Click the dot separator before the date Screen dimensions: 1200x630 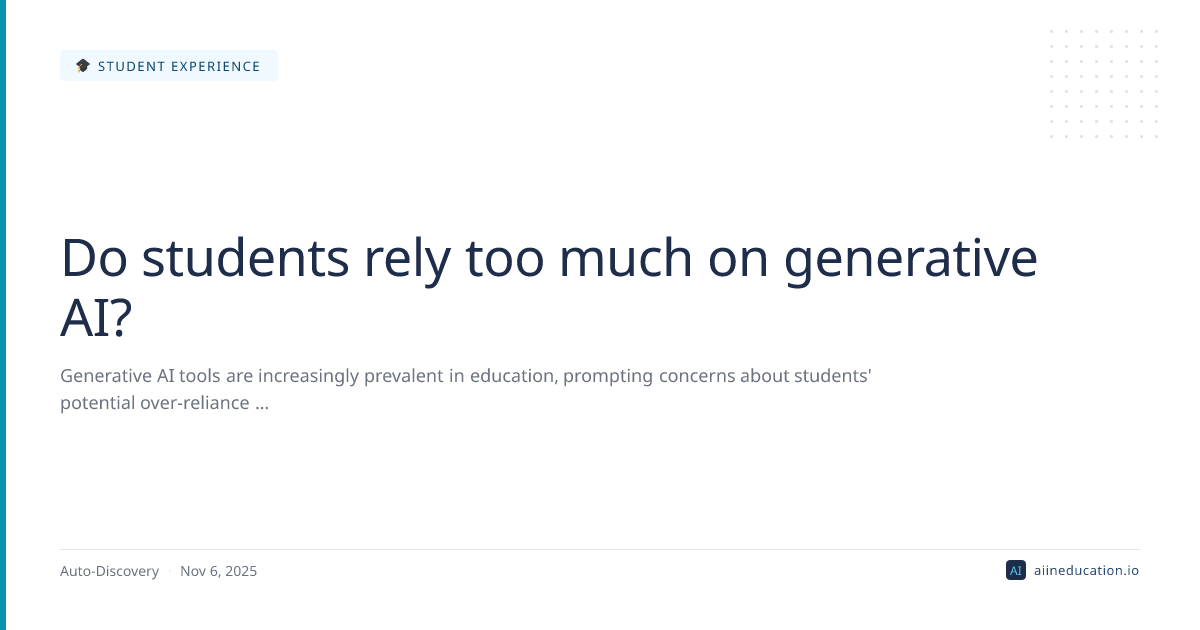[x=169, y=572]
